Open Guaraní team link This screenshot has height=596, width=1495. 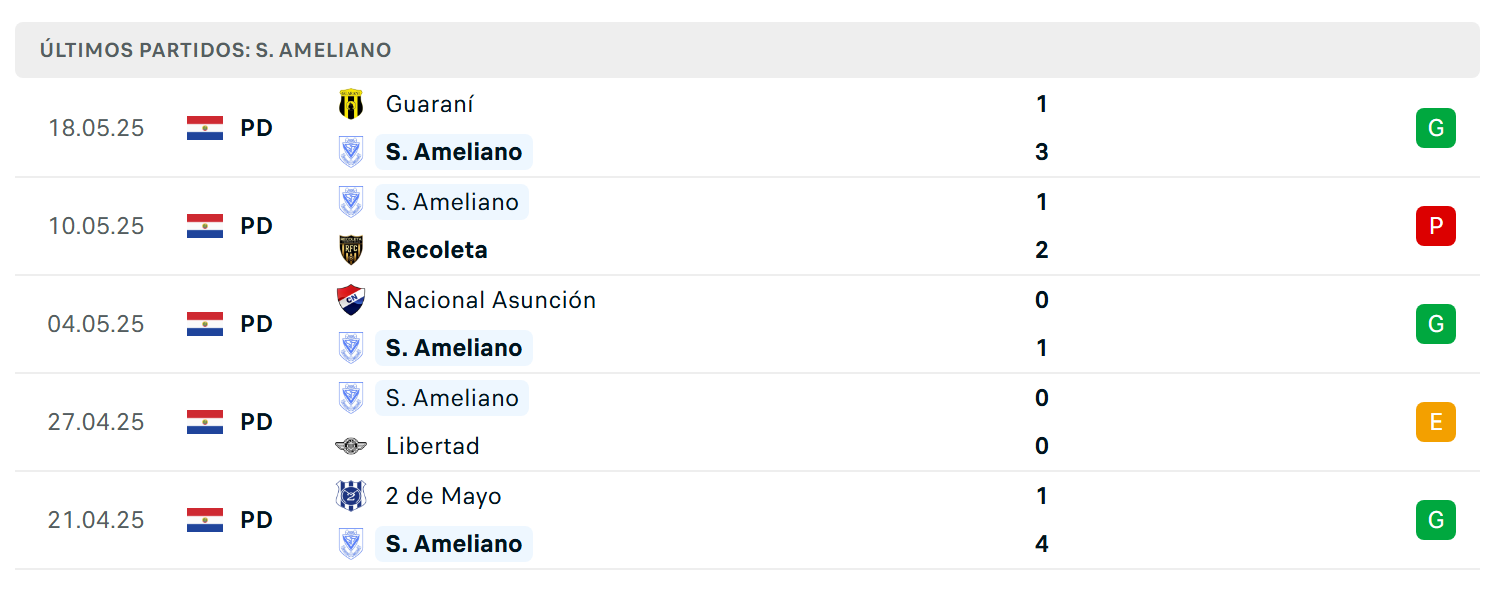[x=430, y=104]
